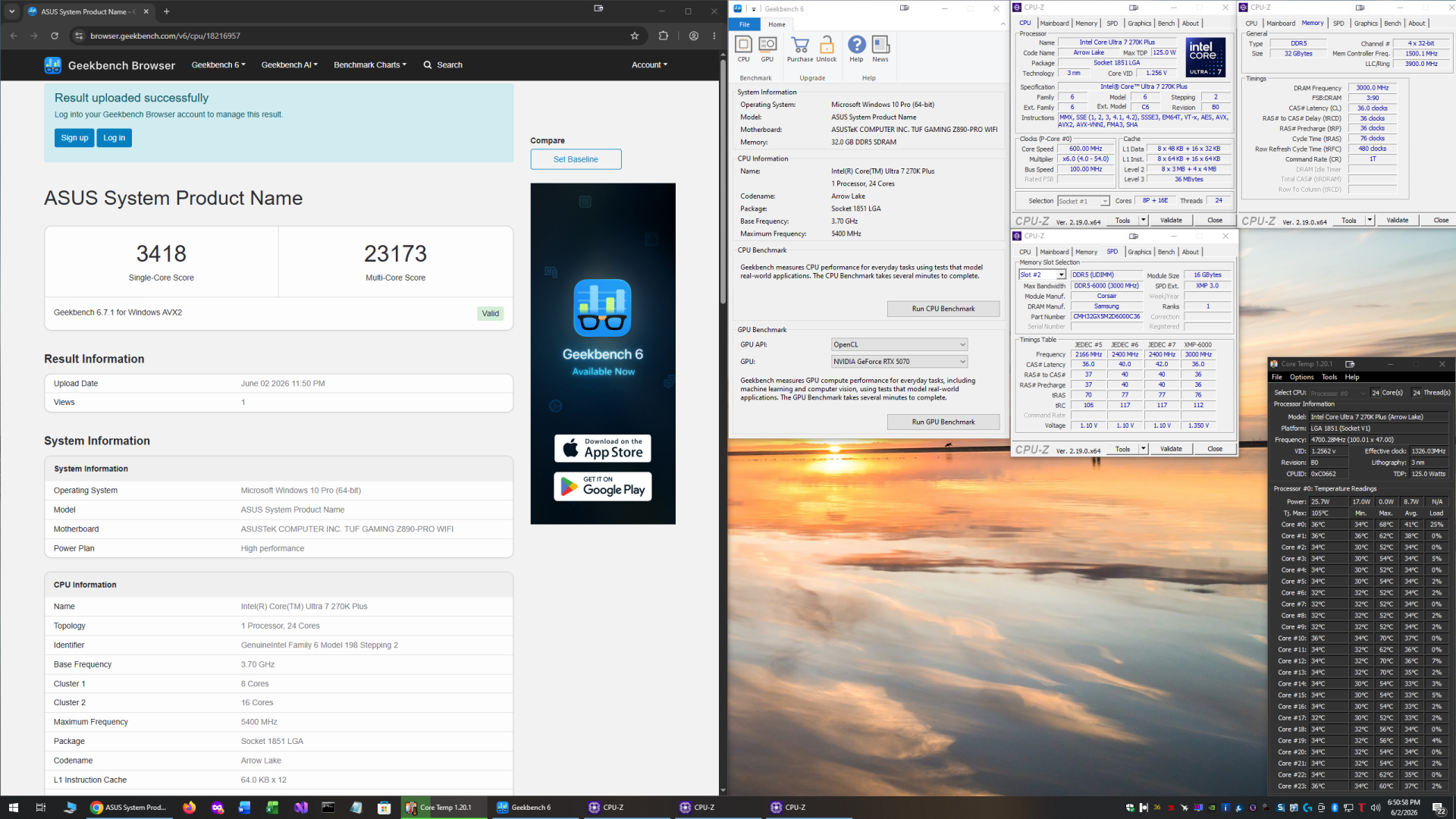
Task: Open the Search link in Geekbench Browser navigation
Action: click(x=443, y=65)
